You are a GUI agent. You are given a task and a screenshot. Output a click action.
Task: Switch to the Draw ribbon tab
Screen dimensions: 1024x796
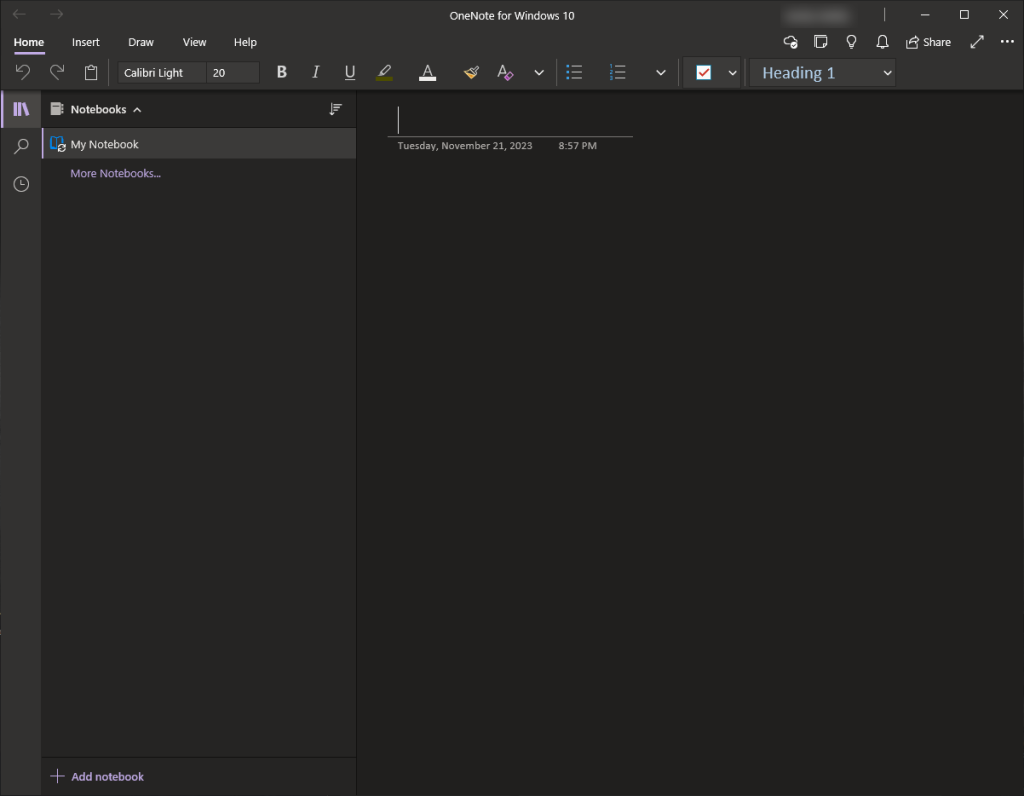pos(140,42)
